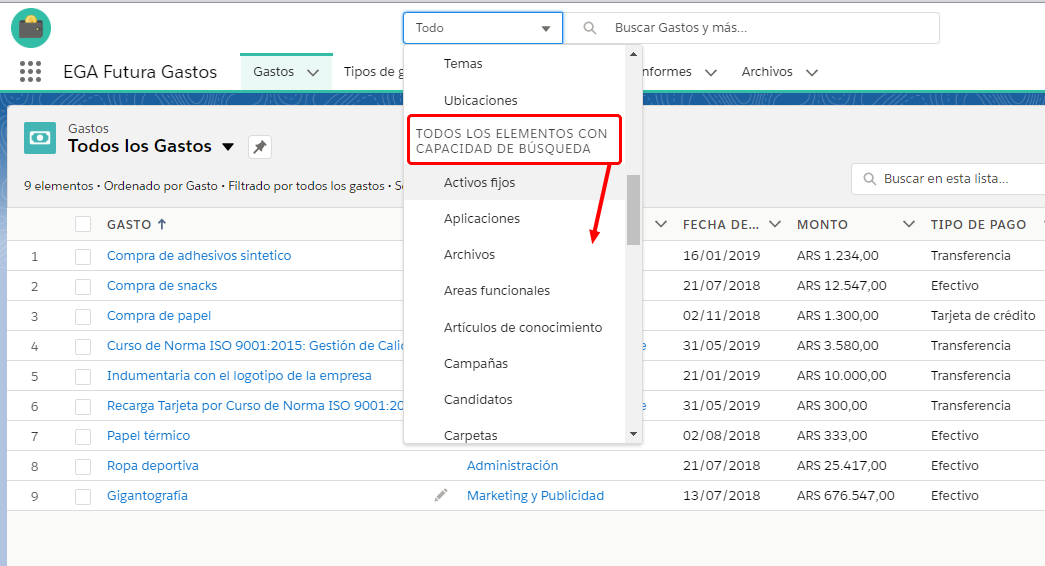Choose Areas funcionales in the scope list
1045x566 pixels.
coord(515,291)
